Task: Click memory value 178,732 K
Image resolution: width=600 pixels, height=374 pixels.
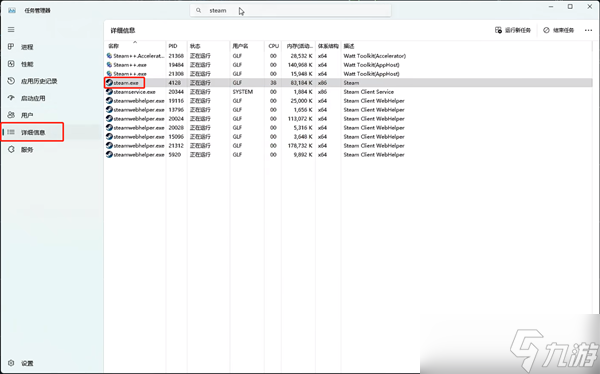Action: point(300,145)
